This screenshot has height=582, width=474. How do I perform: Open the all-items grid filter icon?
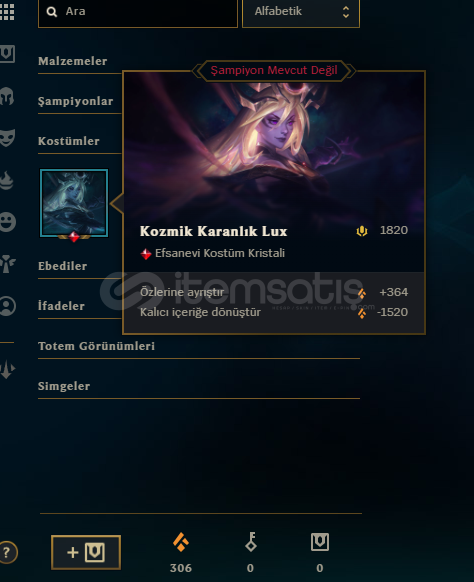[7, 12]
